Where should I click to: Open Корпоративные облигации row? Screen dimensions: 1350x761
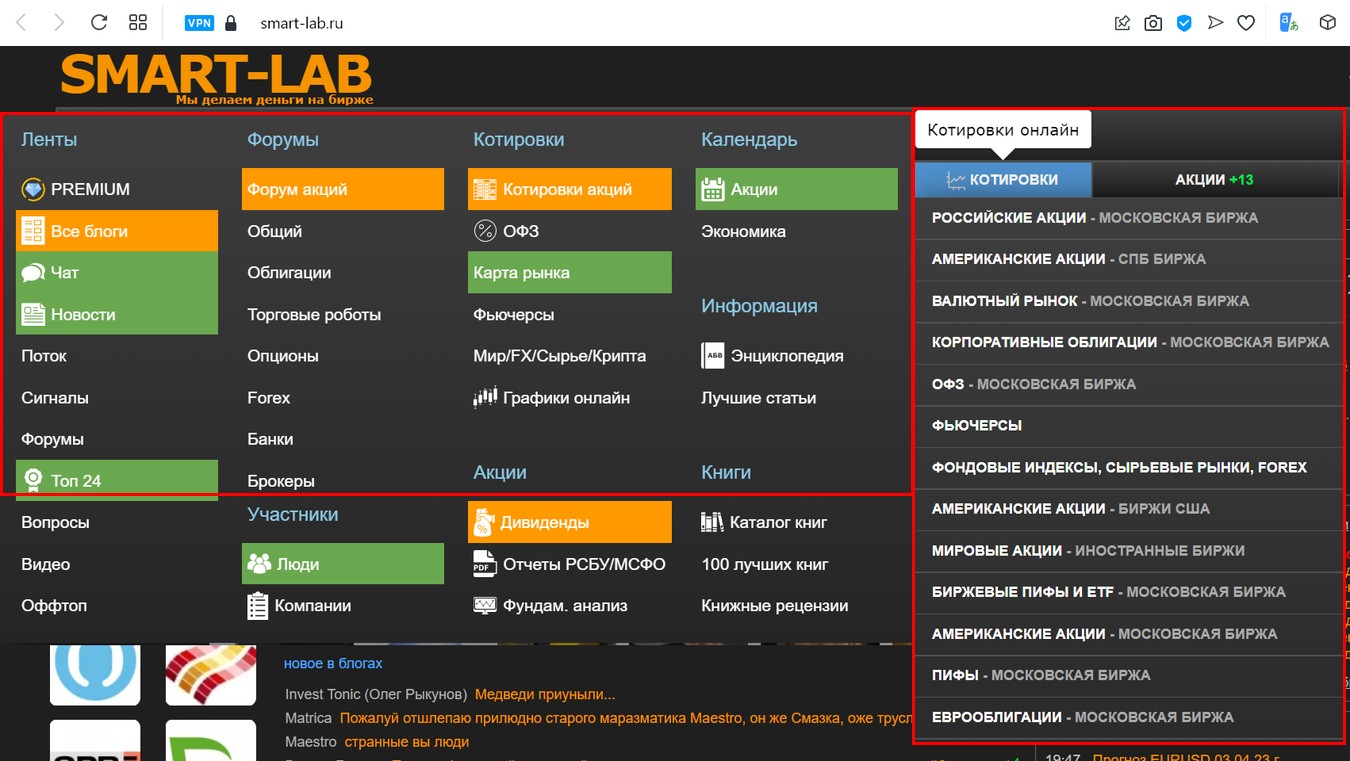(x=1128, y=342)
